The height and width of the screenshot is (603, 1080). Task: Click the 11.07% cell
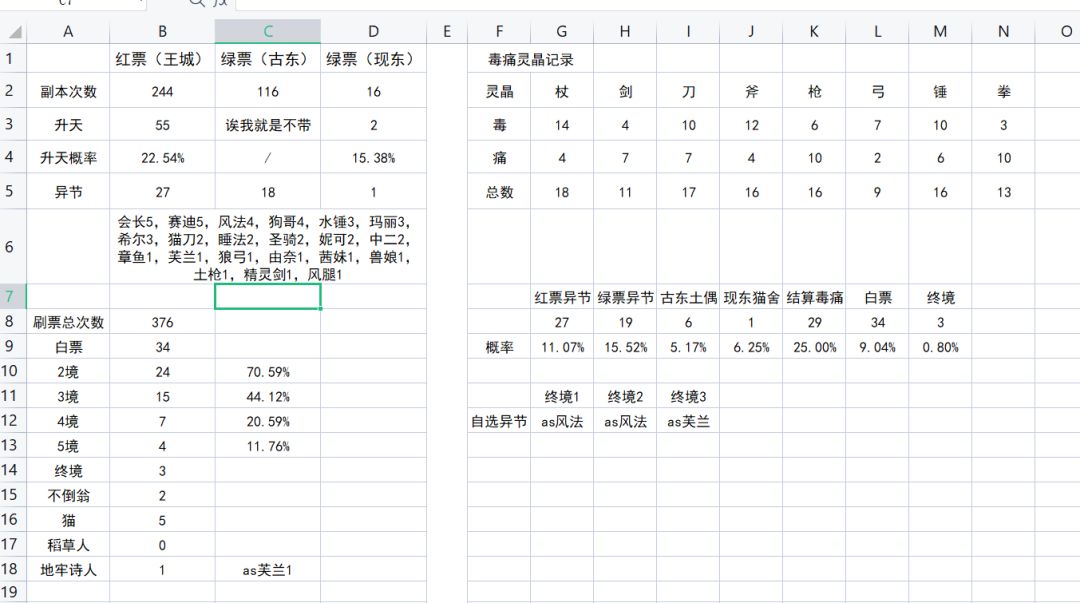[x=562, y=347]
